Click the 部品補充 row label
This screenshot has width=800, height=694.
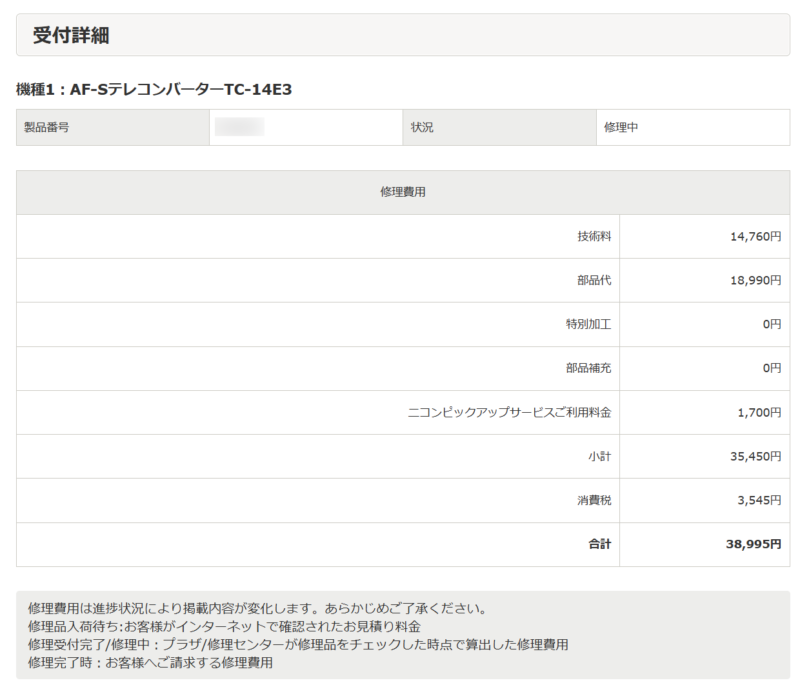pos(588,369)
